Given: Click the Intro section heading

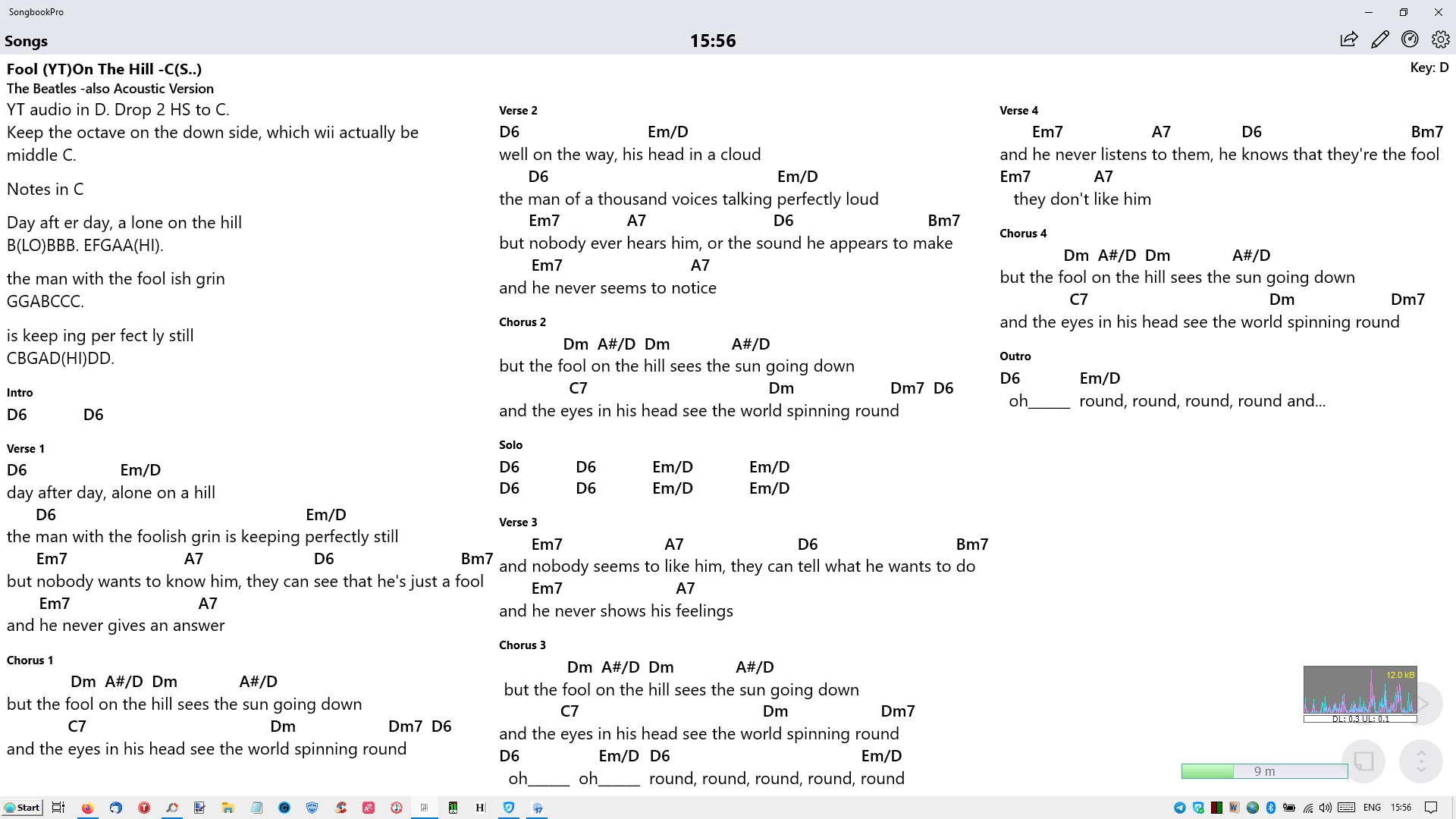Looking at the screenshot, I should click(20, 392).
